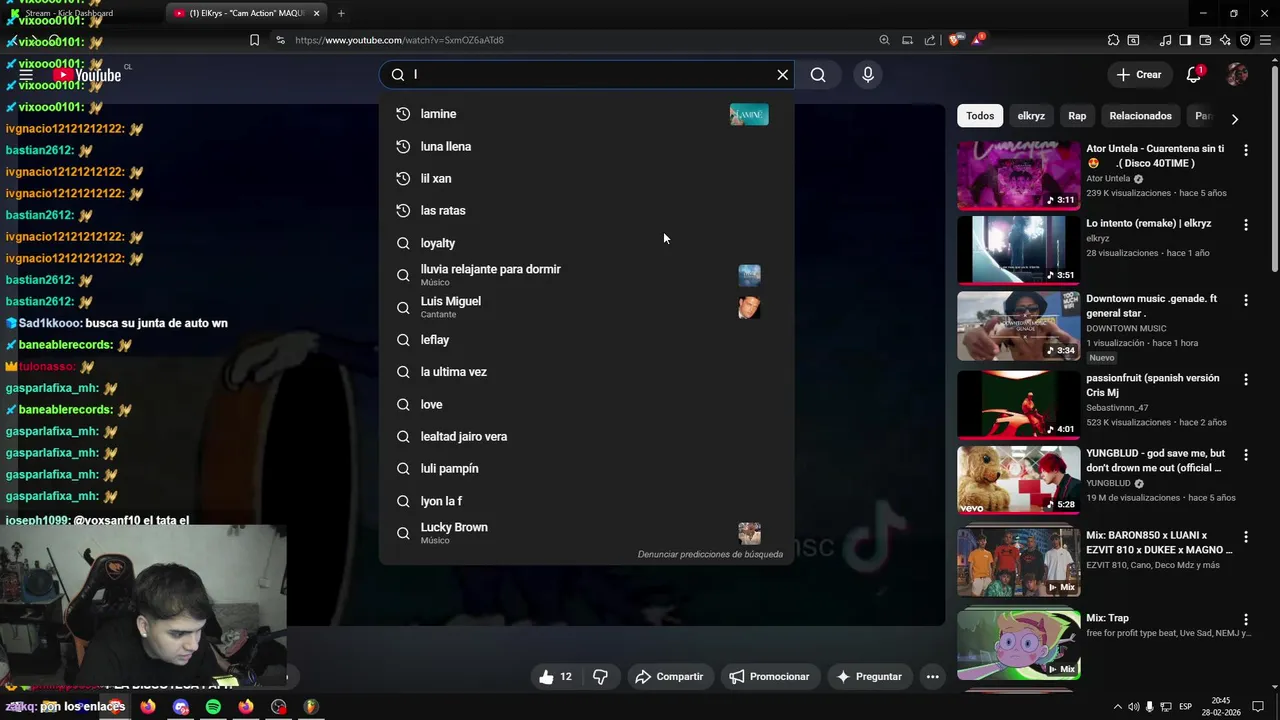Start voice search with the microphone

point(868,75)
